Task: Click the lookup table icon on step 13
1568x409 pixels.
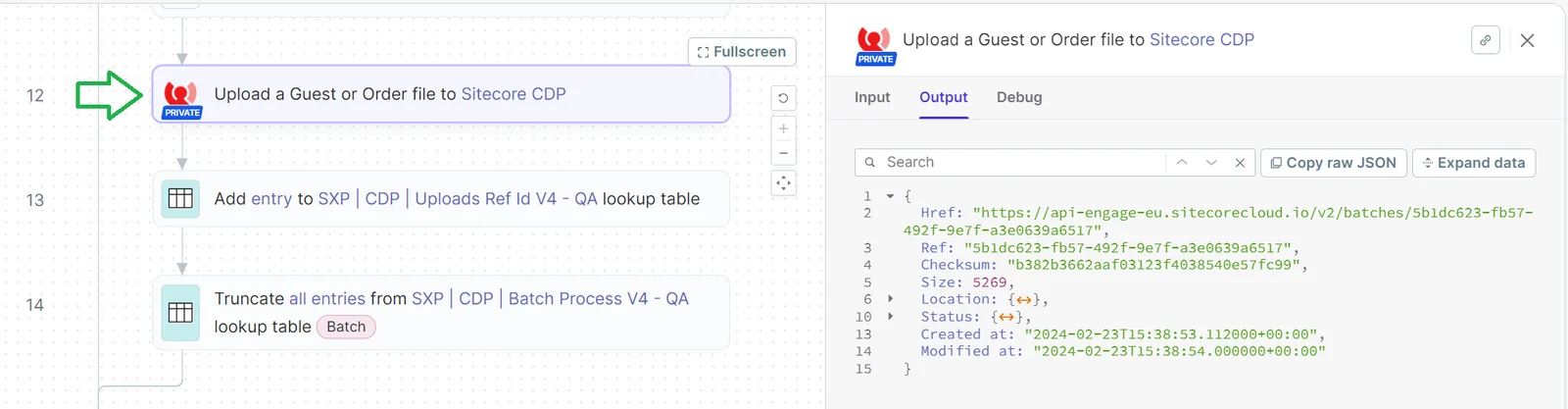Action: [x=180, y=198]
